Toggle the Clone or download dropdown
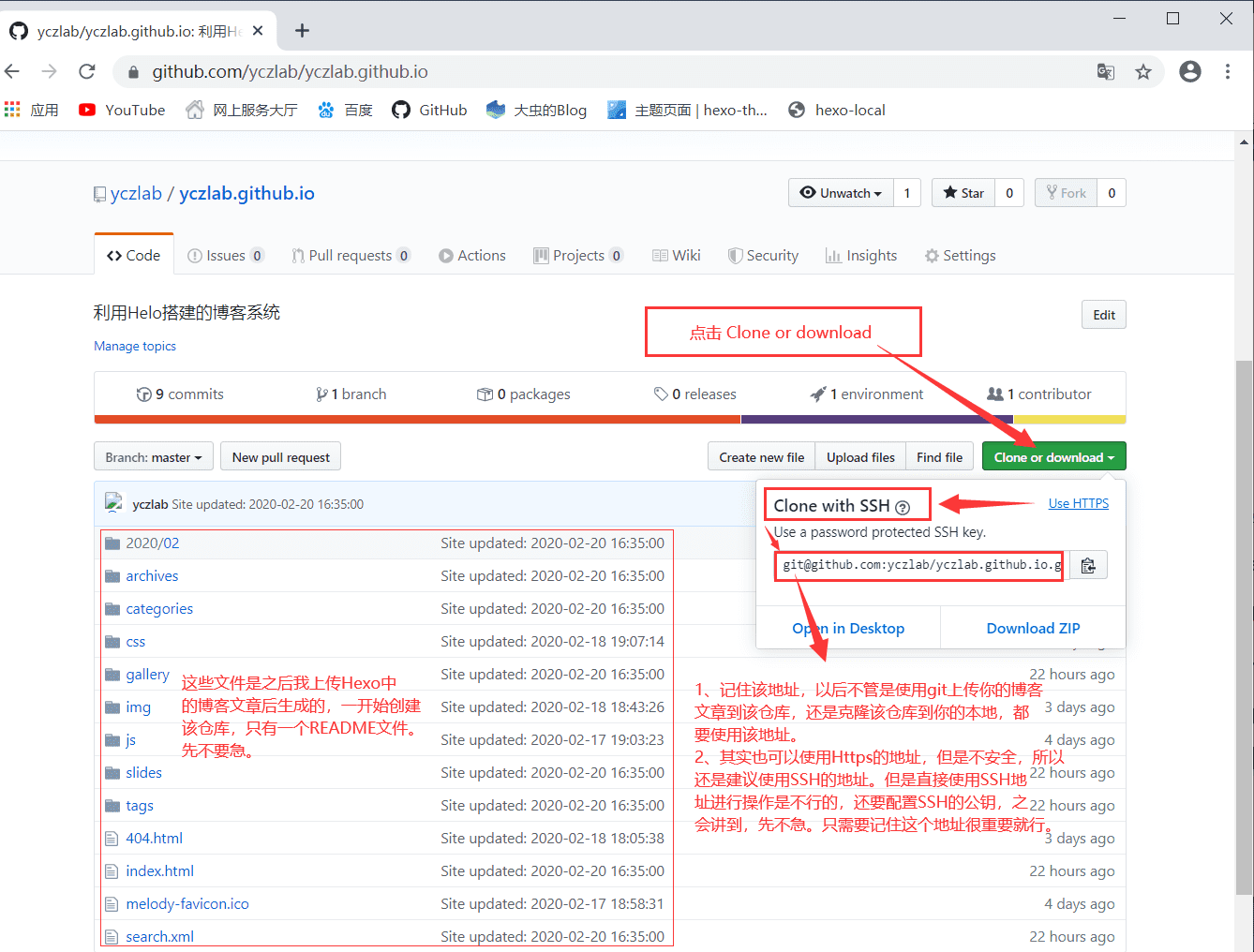 (x=1054, y=457)
